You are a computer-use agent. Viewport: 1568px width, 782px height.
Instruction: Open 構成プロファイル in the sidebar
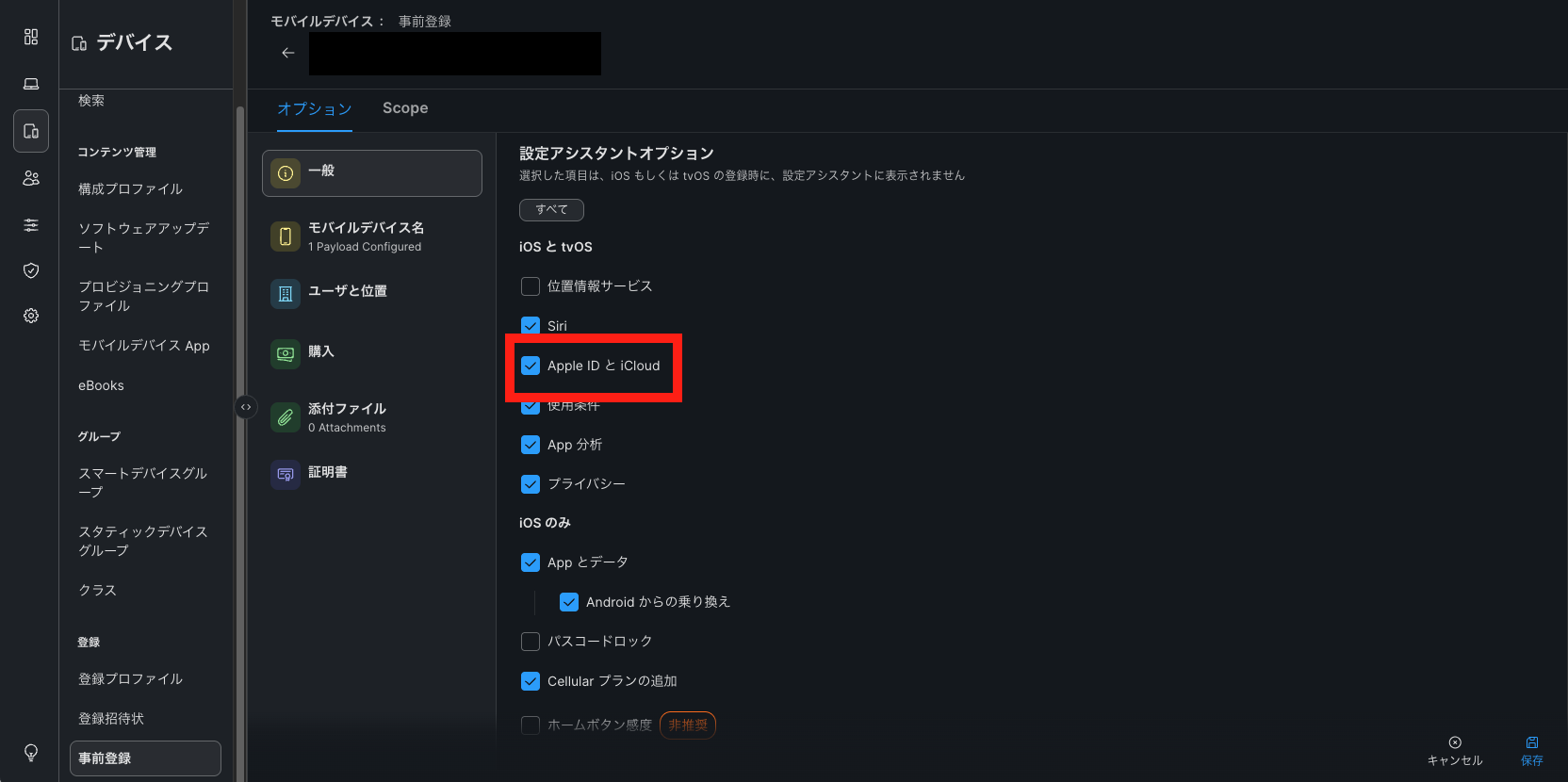(x=131, y=189)
